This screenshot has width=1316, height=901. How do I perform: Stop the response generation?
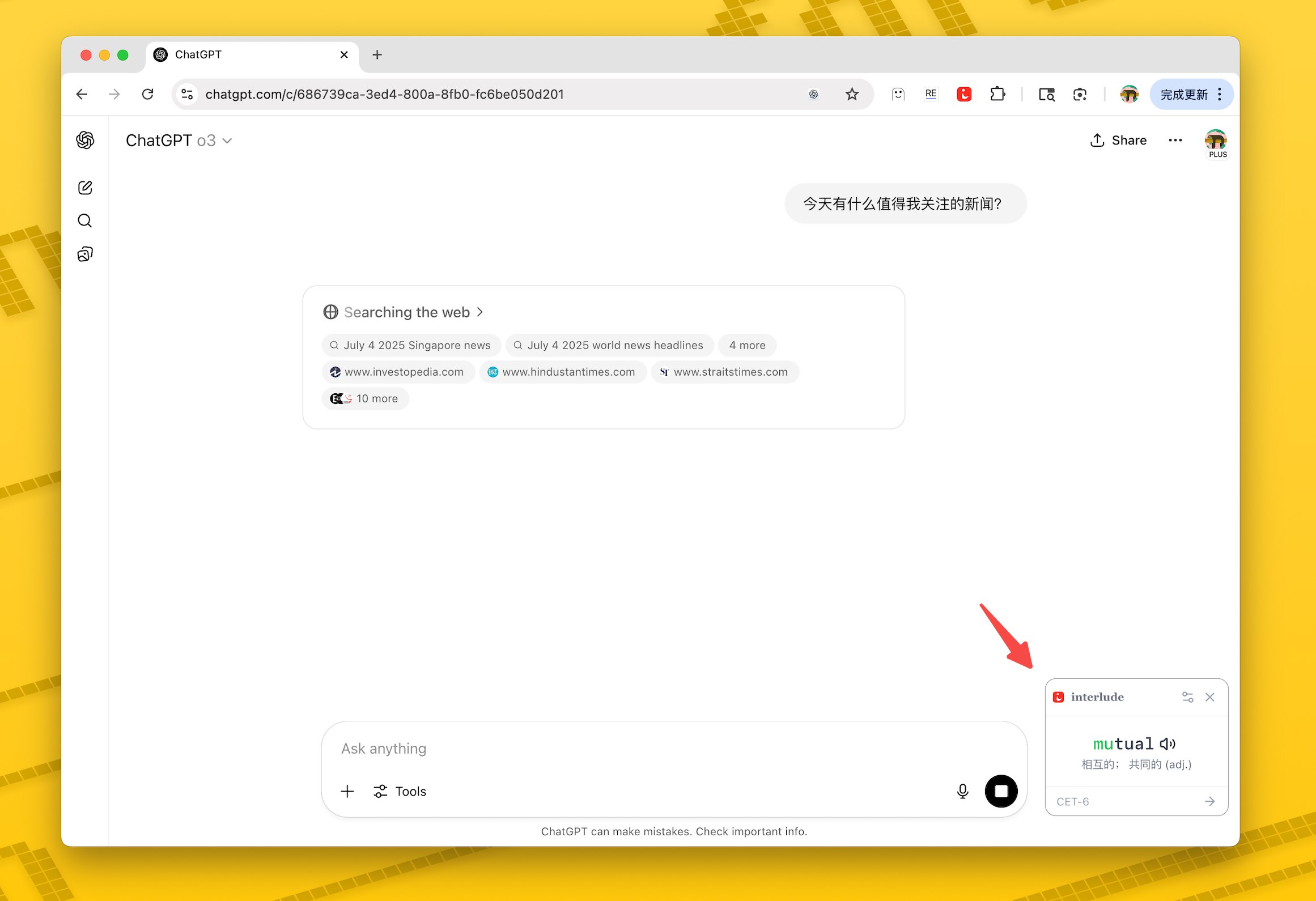pyautogui.click(x=1001, y=791)
